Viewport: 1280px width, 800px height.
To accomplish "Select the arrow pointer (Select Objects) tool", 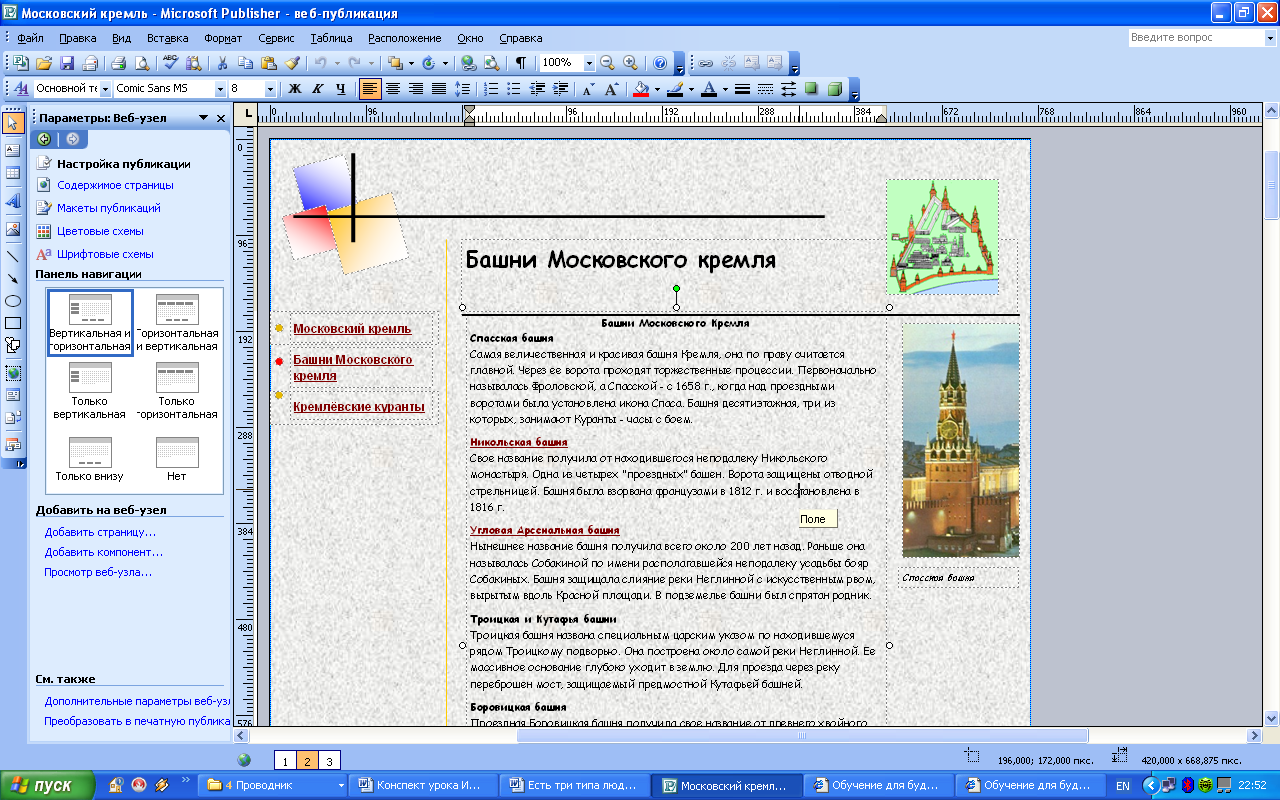I will [x=13, y=124].
